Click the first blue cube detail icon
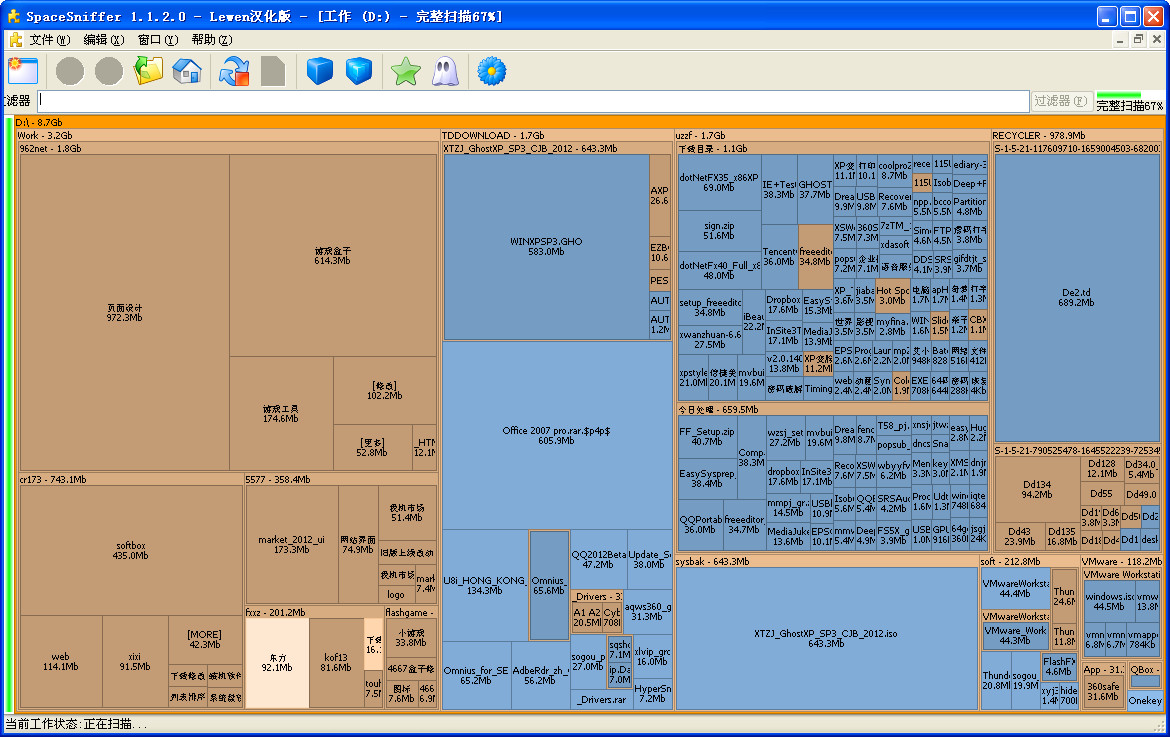Image resolution: width=1170 pixels, height=737 pixels. pyautogui.click(x=320, y=71)
